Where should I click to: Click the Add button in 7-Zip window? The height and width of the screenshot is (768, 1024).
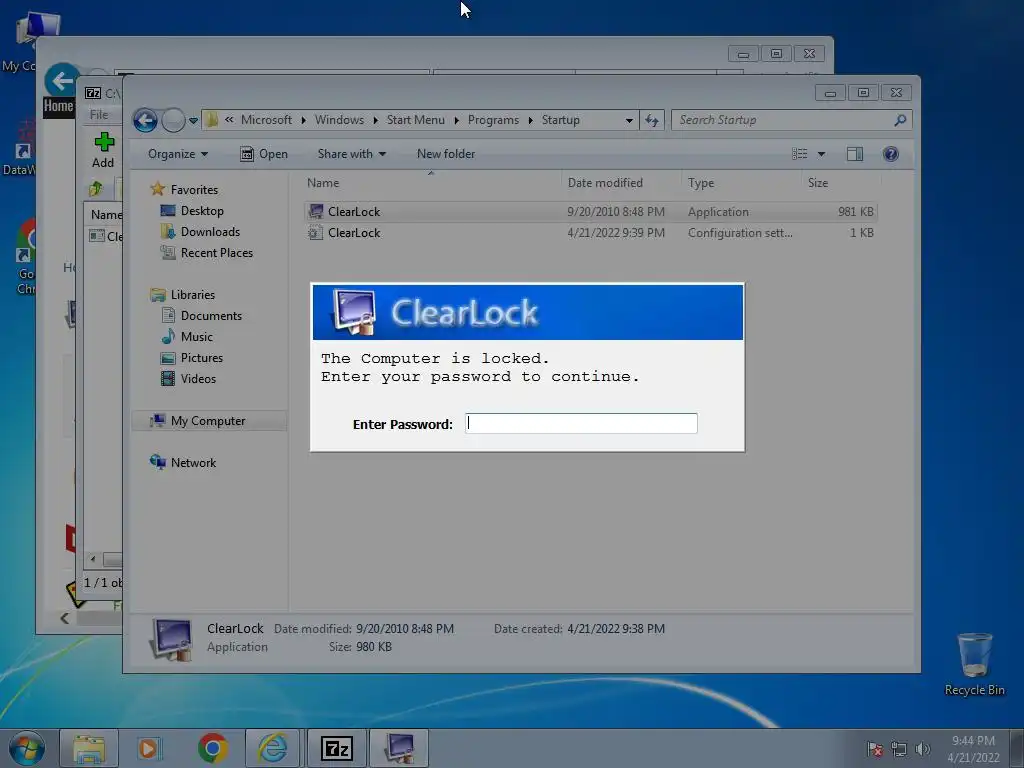pyautogui.click(x=103, y=150)
